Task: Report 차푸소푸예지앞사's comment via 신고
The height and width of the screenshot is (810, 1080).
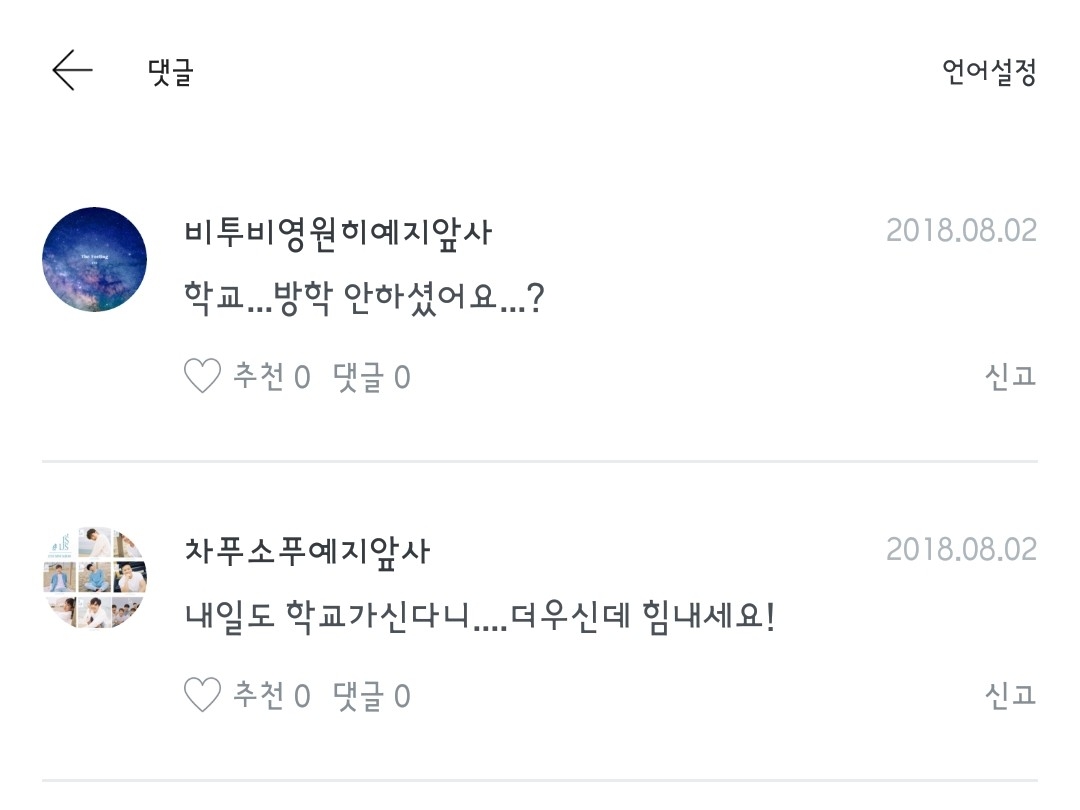Action: [x=1009, y=694]
